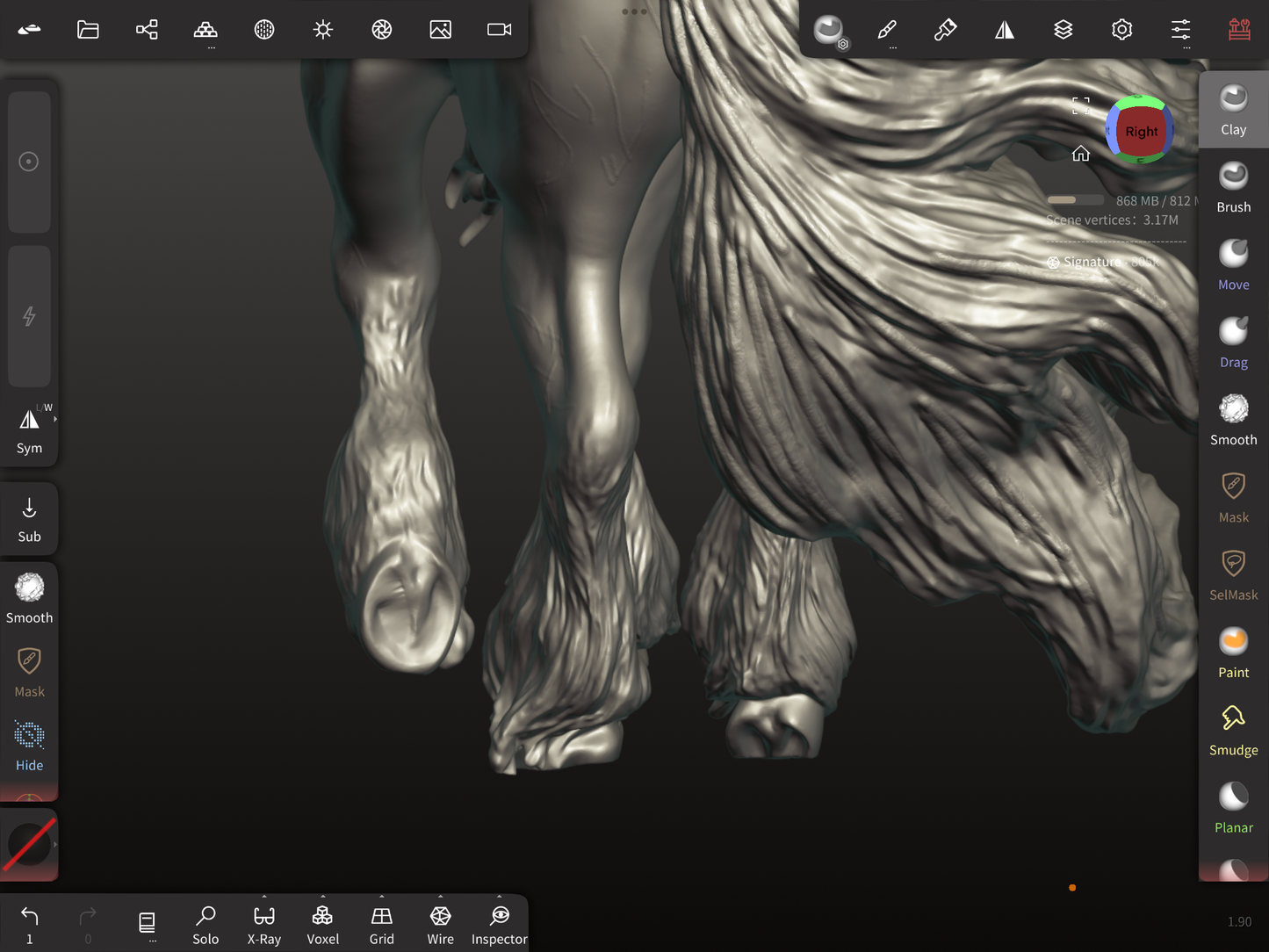Toggle the Grid display
Viewport: 1269px width, 952px height.
tap(381, 925)
